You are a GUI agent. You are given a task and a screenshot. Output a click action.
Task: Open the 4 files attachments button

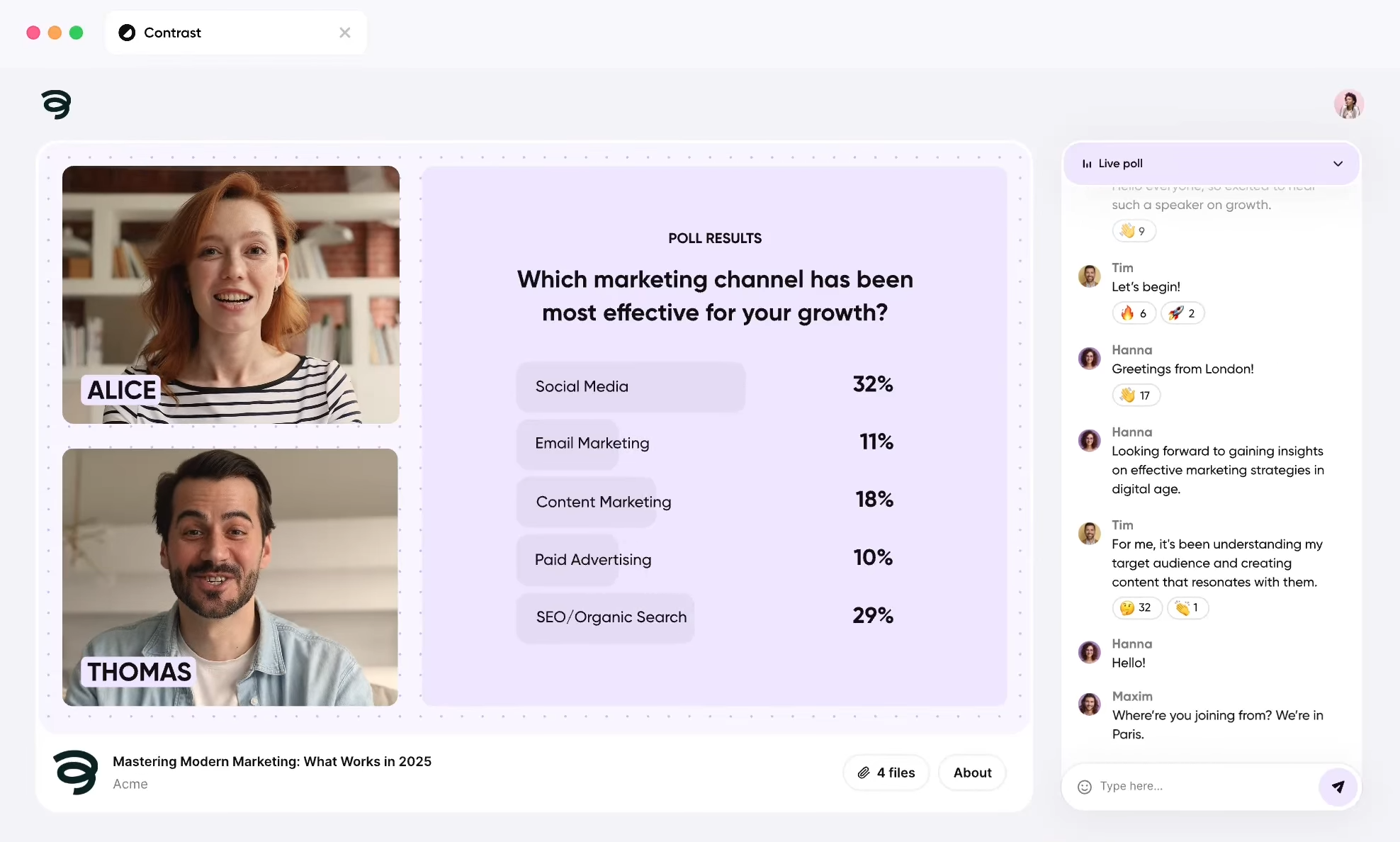pyautogui.click(x=886, y=773)
